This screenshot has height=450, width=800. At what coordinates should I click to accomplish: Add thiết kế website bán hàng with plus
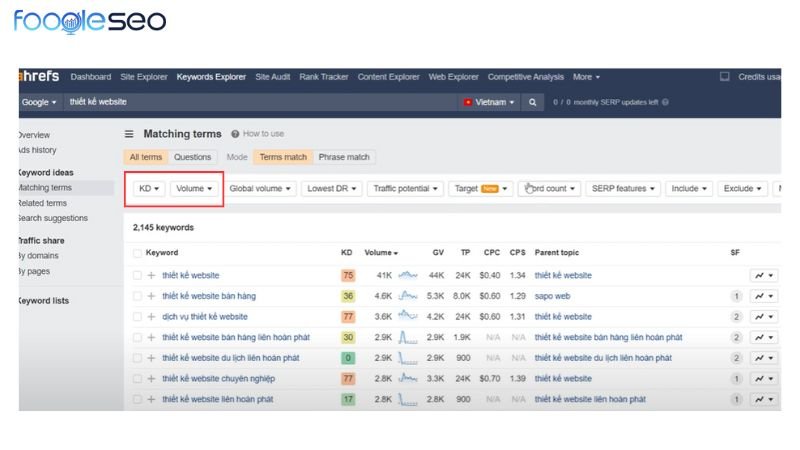coord(151,296)
